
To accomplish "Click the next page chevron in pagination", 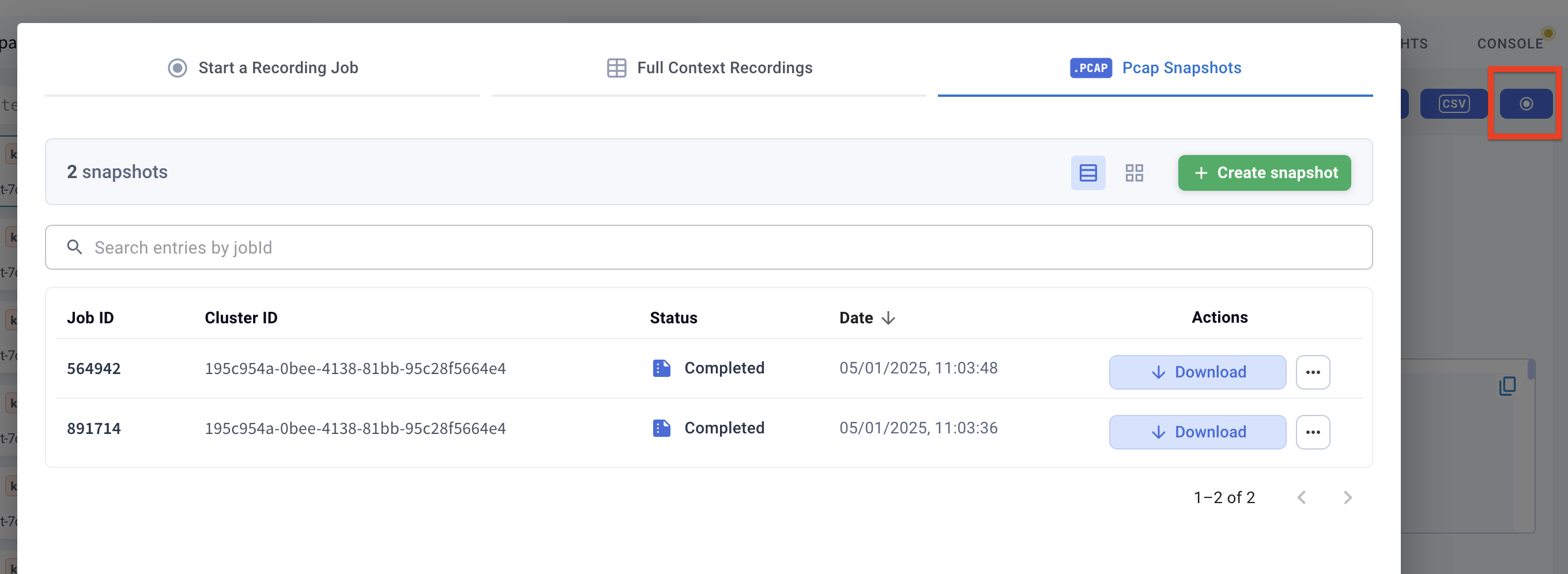I will pyautogui.click(x=1348, y=497).
